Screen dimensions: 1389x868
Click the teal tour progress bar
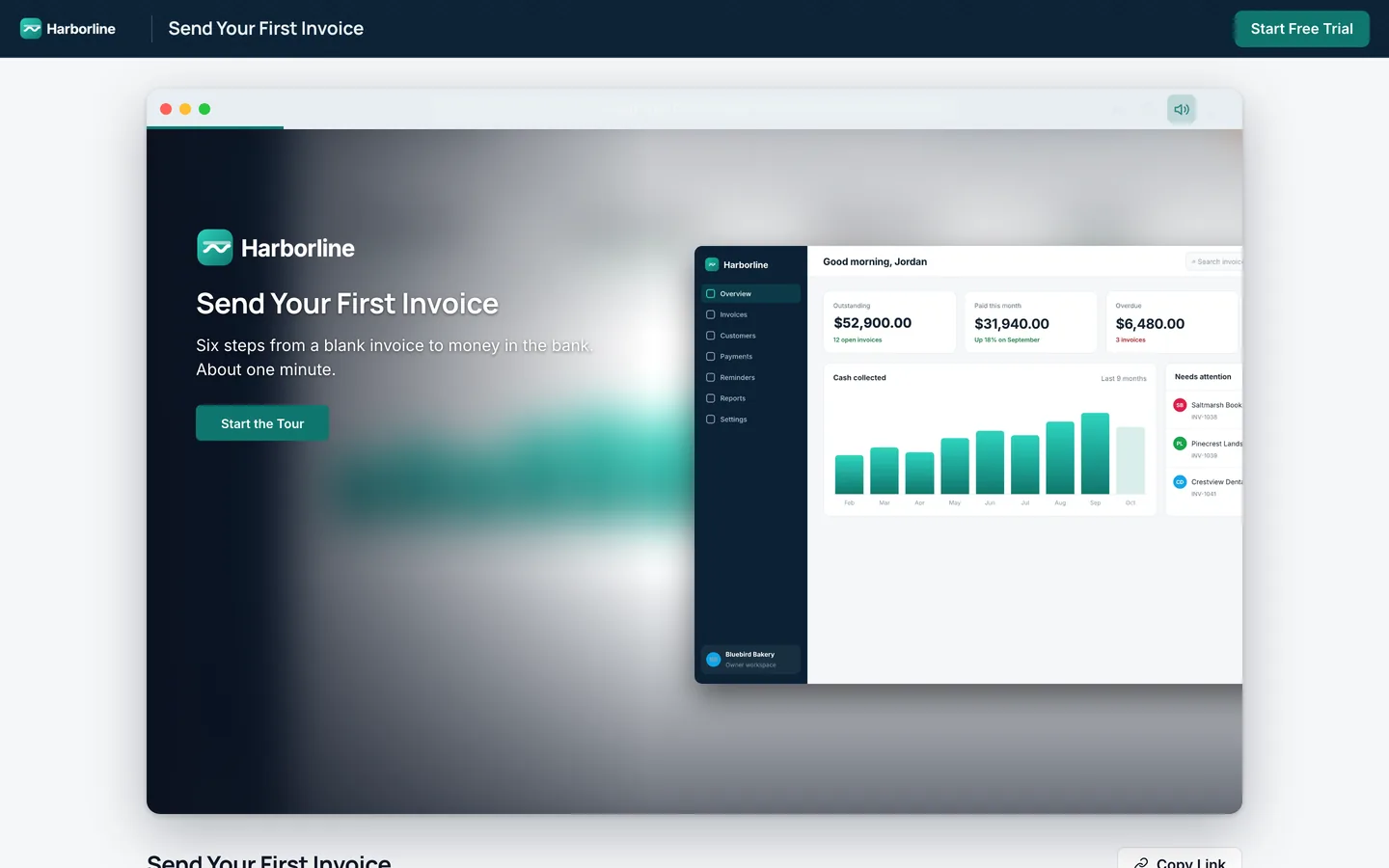pos(215,127)
